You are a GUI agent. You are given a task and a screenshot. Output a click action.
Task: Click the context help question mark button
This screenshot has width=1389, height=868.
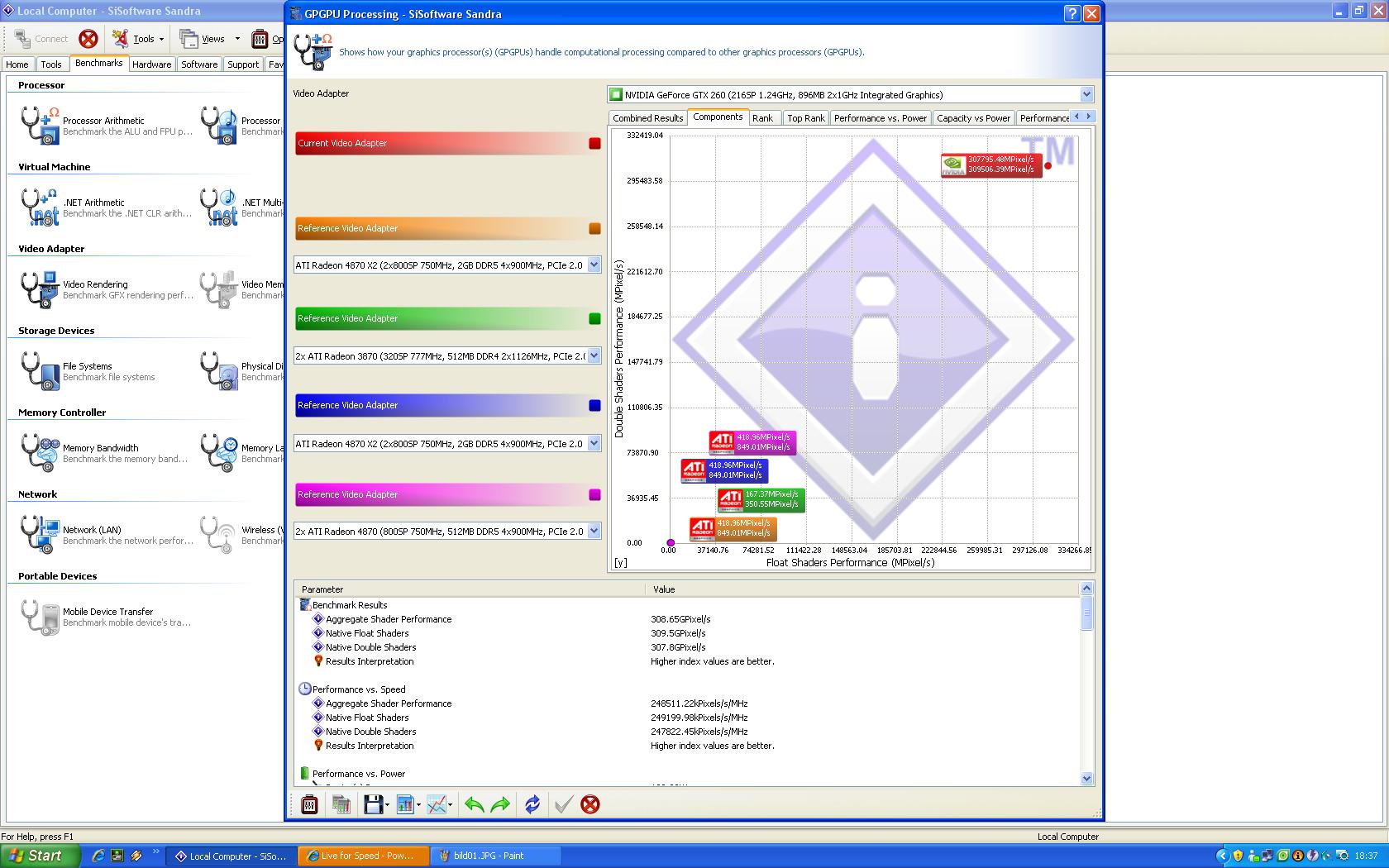click(x=1072, y=13)
